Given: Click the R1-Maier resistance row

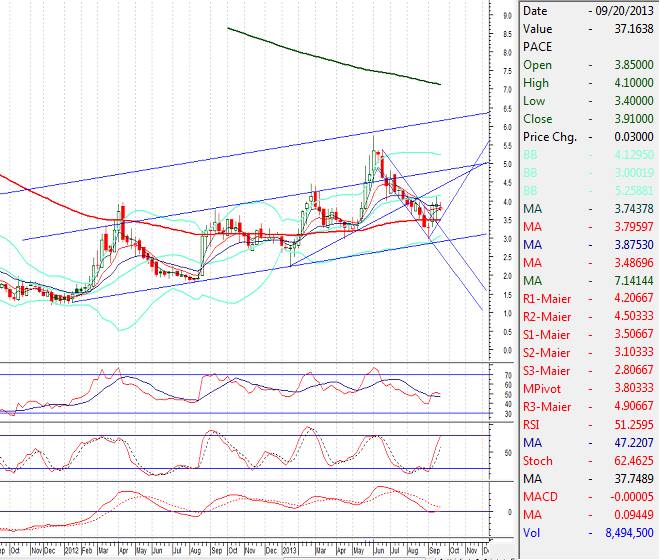Looking at the screenshot, I should coord(588,297).
